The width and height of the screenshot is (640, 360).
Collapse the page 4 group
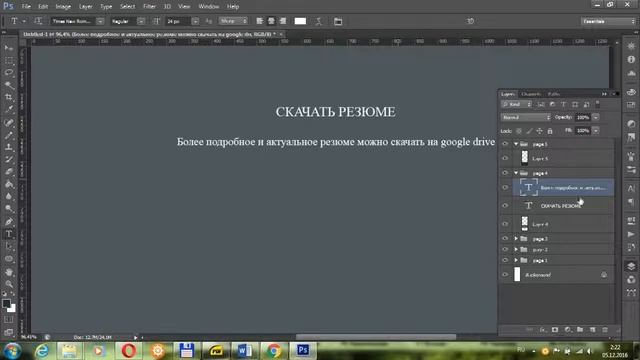click(516, 173)
